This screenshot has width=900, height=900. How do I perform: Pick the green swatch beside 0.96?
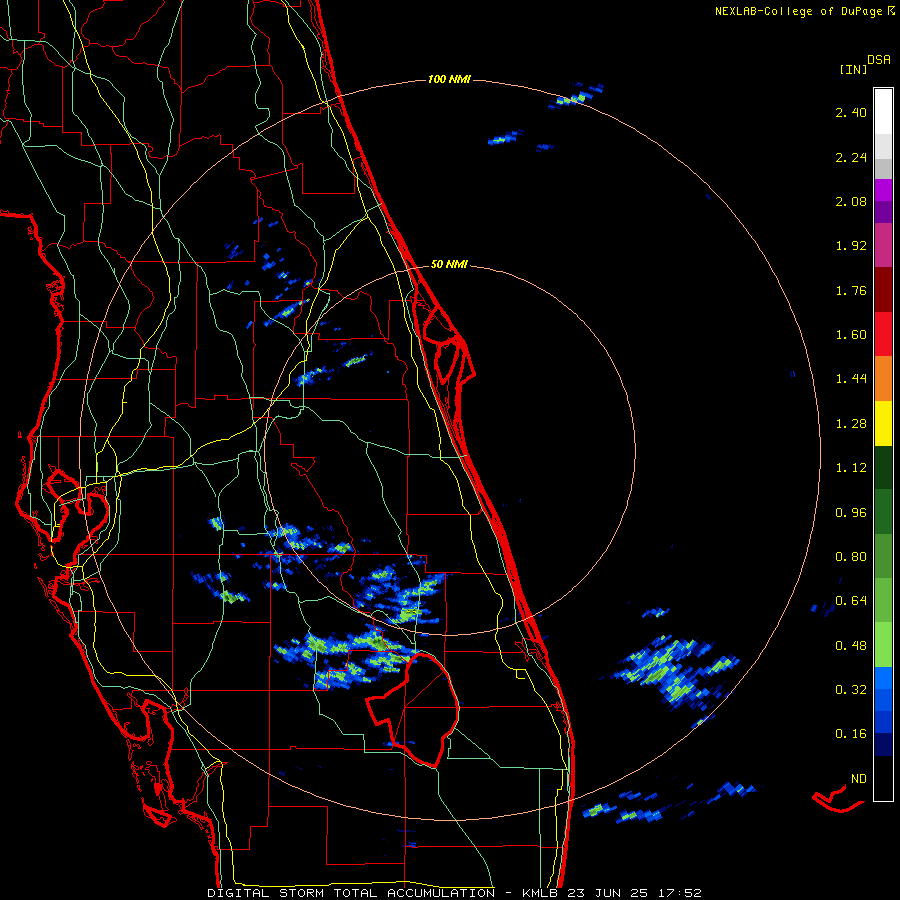[x=883, y=512]
